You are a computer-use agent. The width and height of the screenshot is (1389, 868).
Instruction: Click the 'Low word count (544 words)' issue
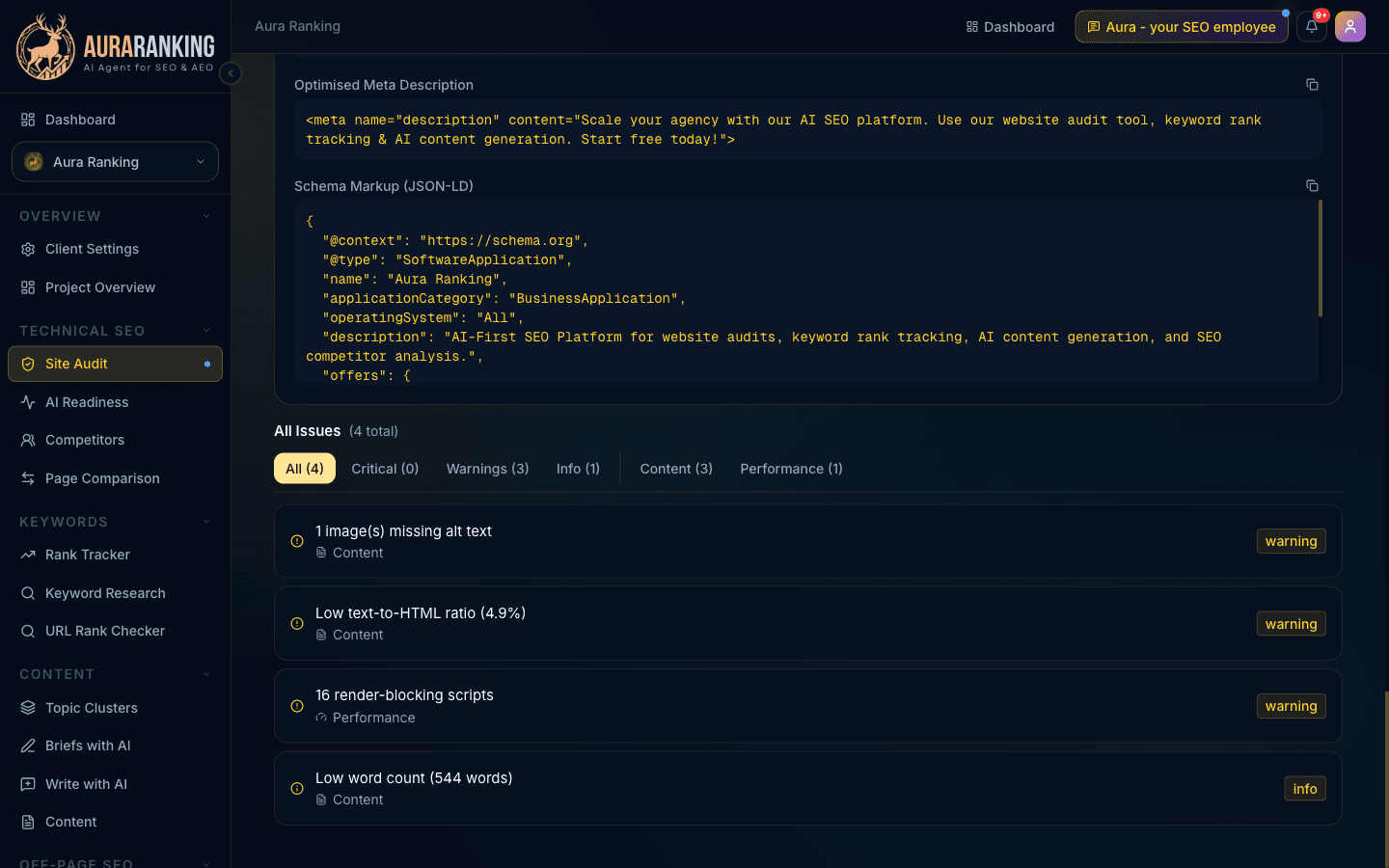808,788
